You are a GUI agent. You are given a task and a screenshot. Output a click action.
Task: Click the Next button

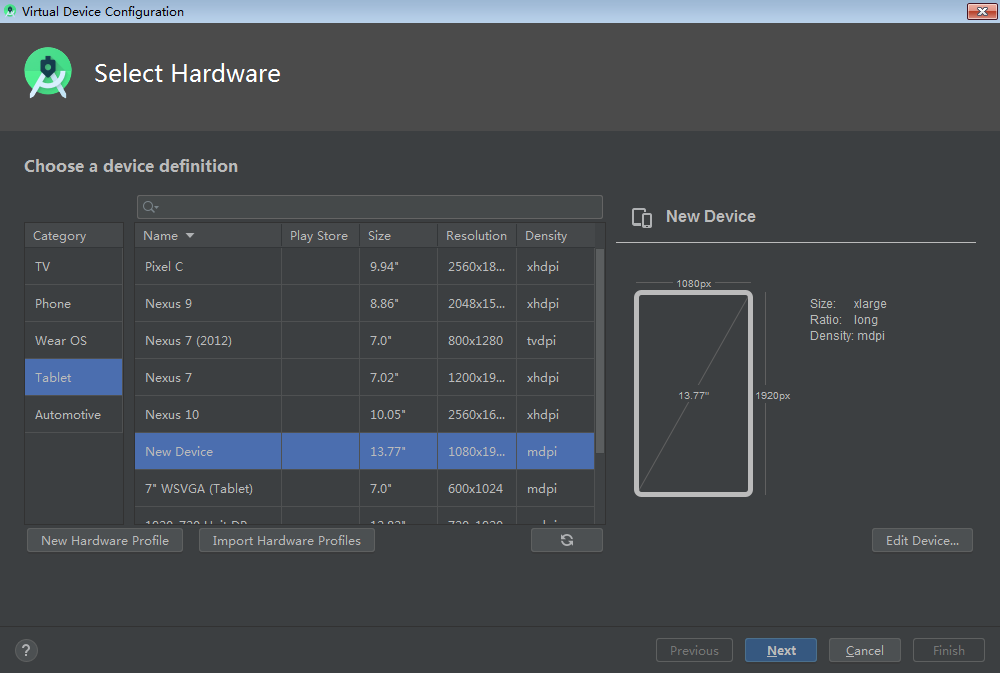pyautogui.click(x=781, y=650)
